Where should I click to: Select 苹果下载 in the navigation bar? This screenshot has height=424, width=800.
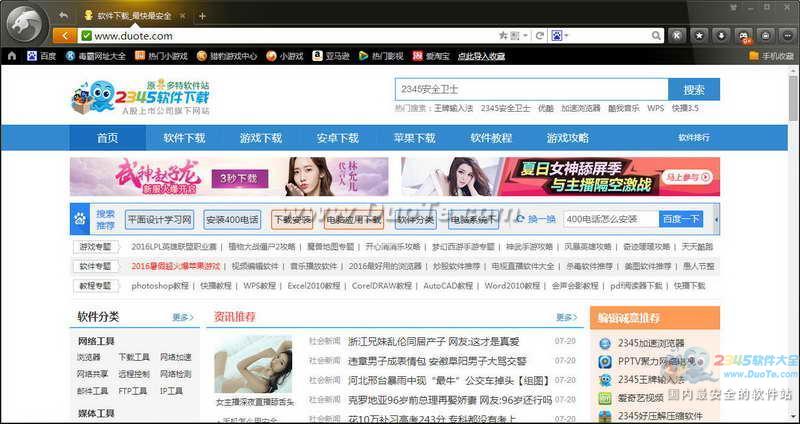pos(414,138)
